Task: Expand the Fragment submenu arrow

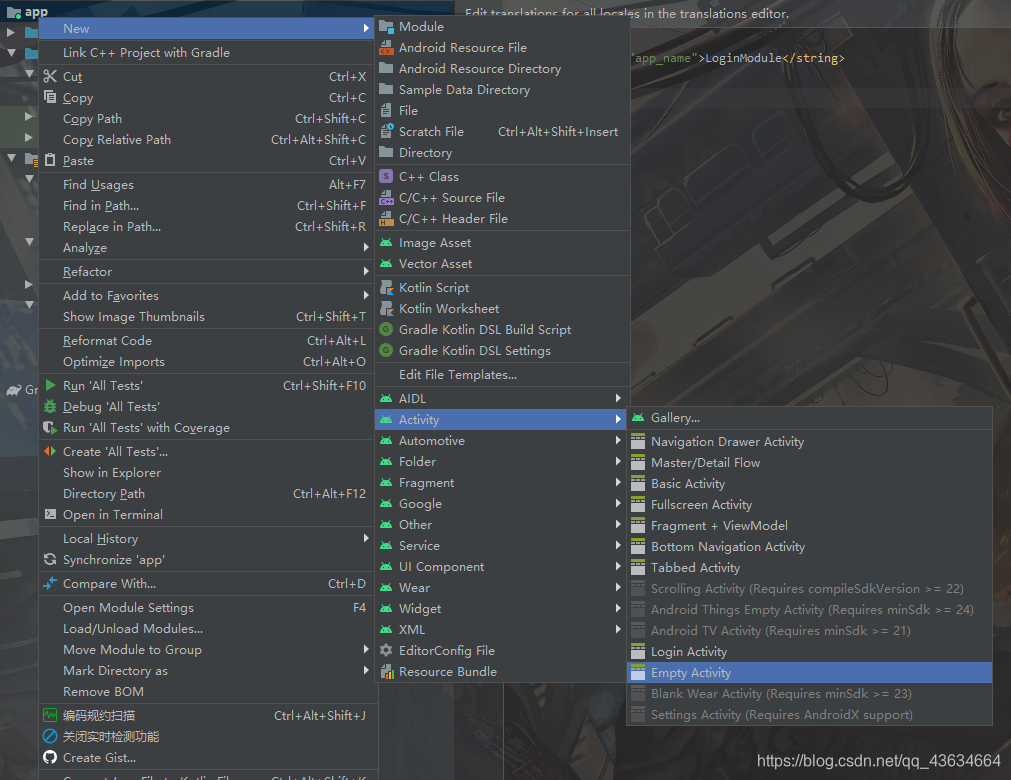Action: pos(618,482)
